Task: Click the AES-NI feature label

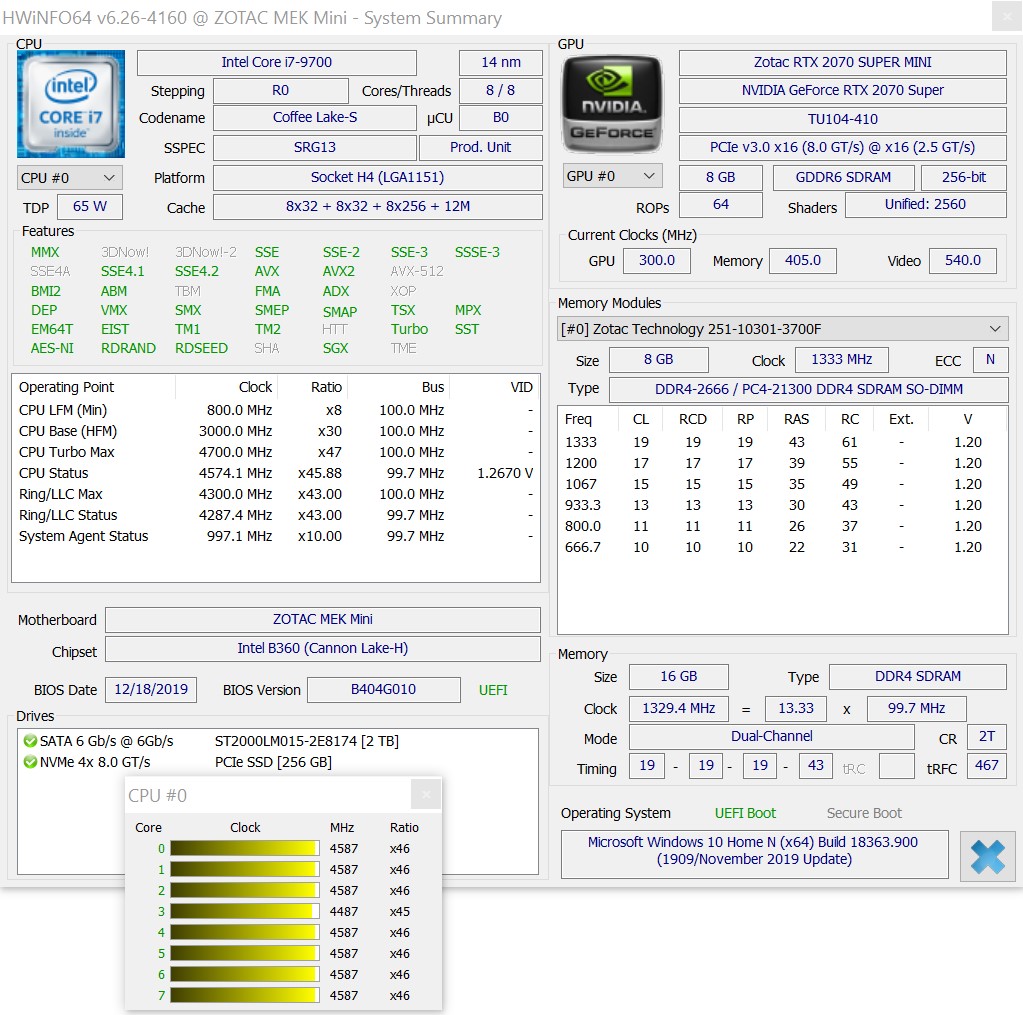Action: click(x=52, y=348)
